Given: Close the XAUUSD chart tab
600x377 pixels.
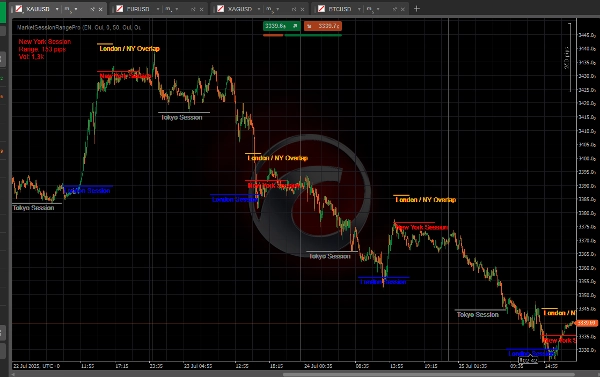Looking at the screenshot, I should (x=101, y=9).
